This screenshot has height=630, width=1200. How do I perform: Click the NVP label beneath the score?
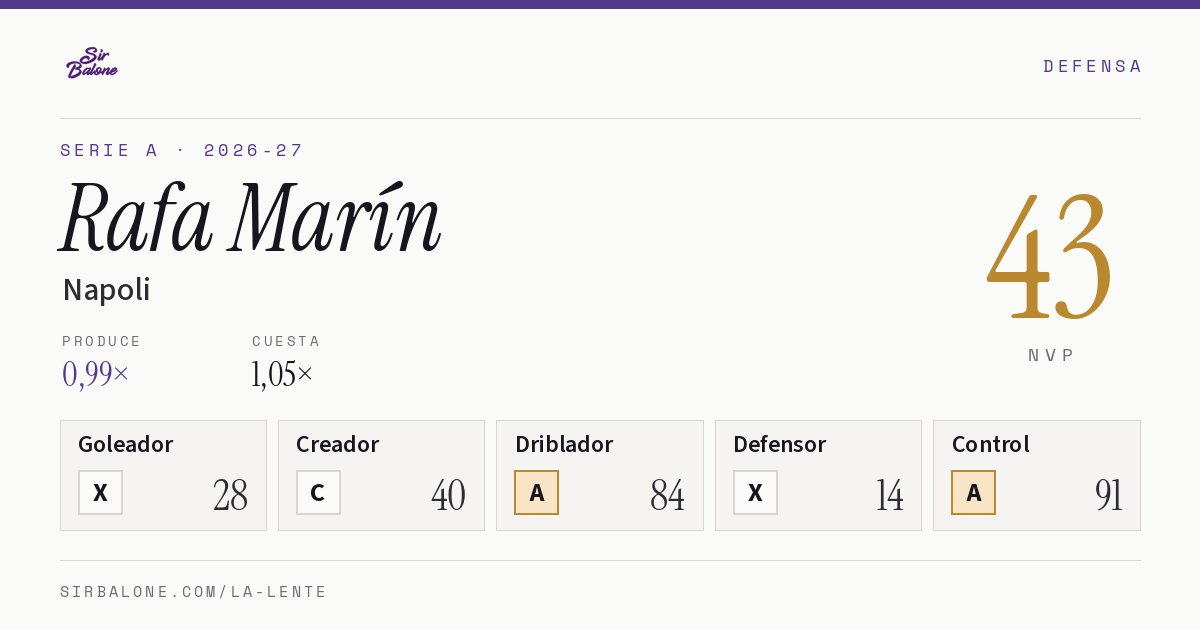click(x=1051, y=355)
